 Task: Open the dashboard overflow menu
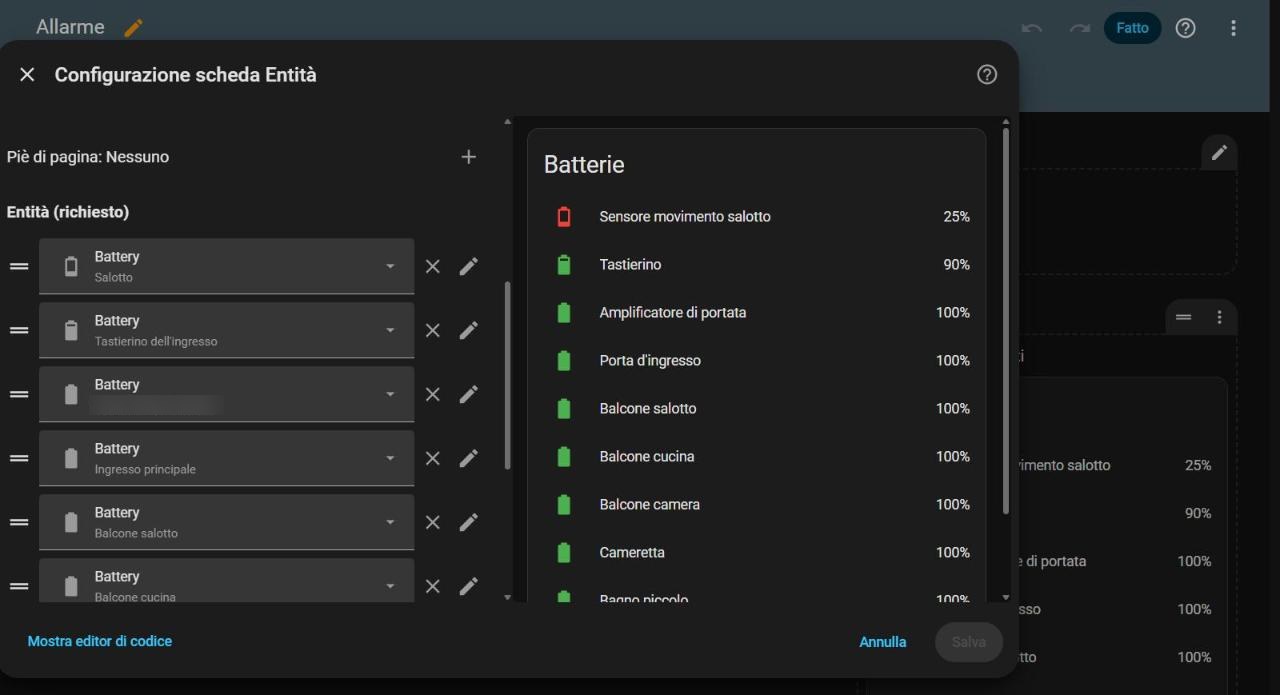[1233, 28]
